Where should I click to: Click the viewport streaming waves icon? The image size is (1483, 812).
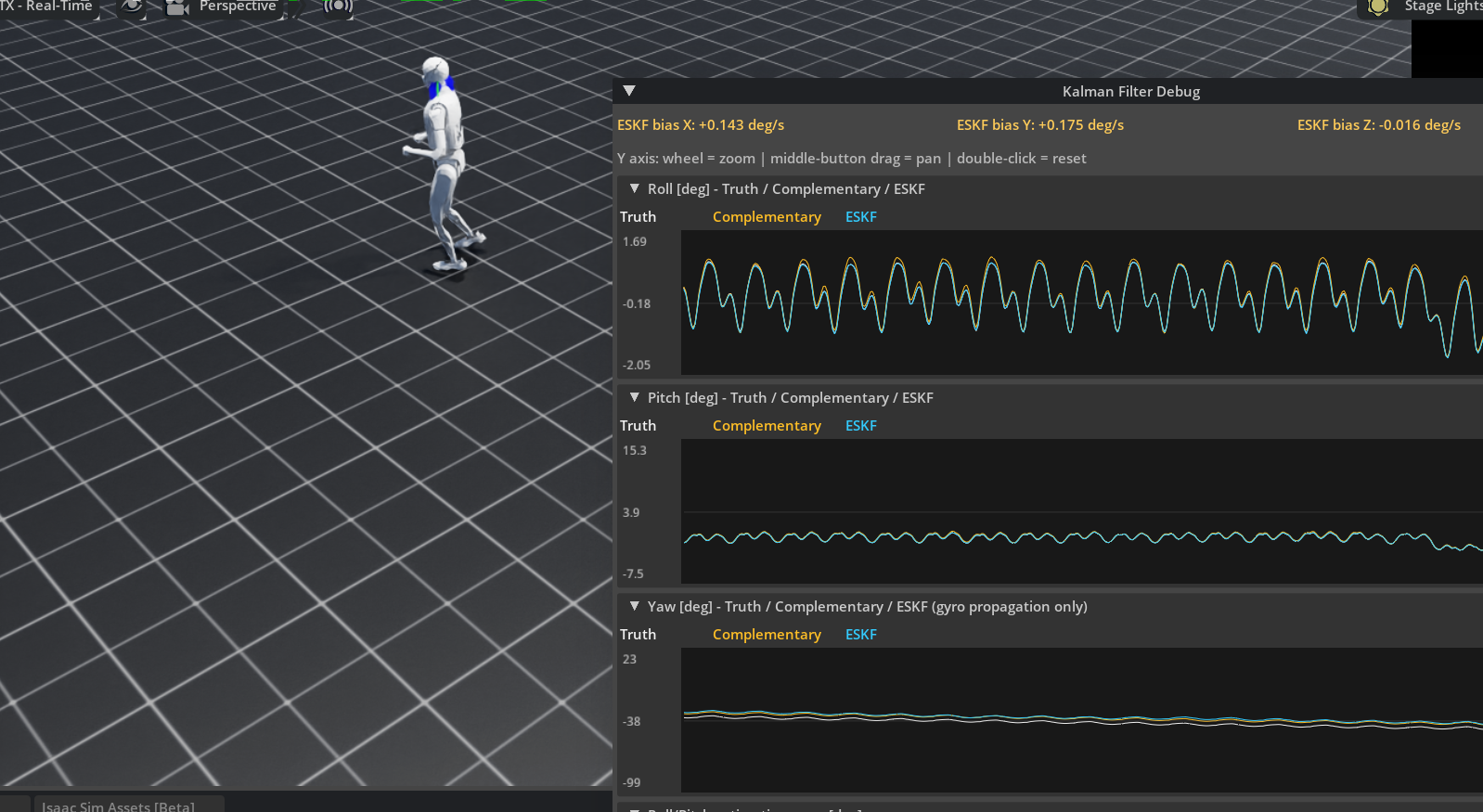pyautogui.click(x=338, y=7)
